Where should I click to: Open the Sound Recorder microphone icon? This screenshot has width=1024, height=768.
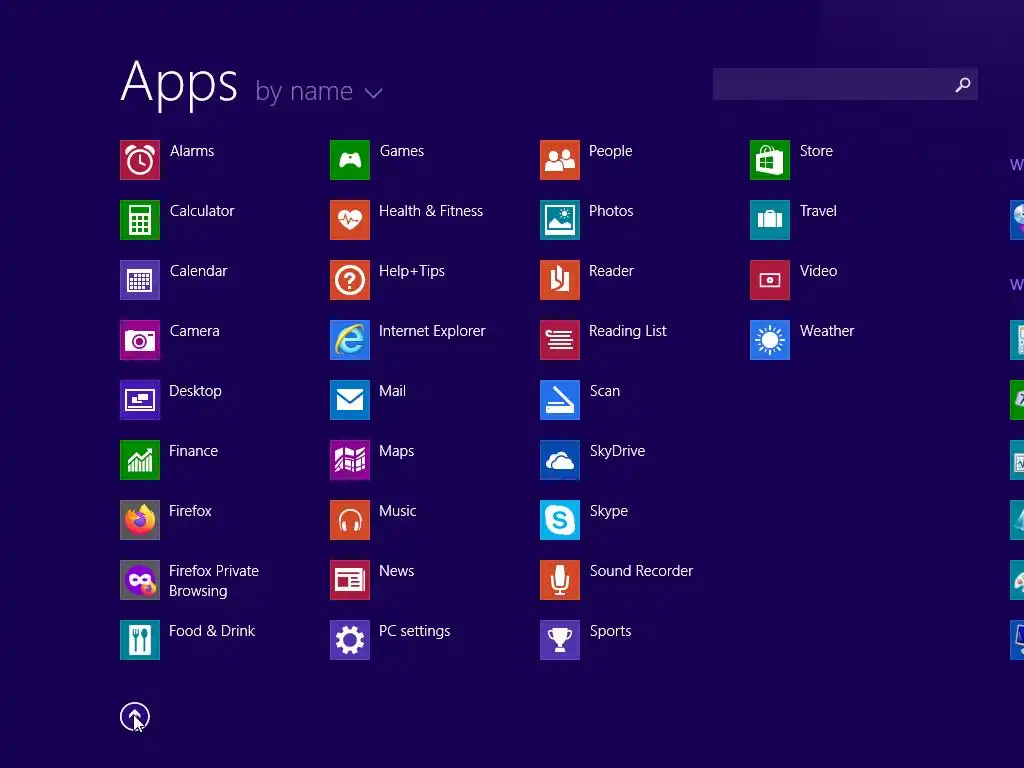click(560, 580)
